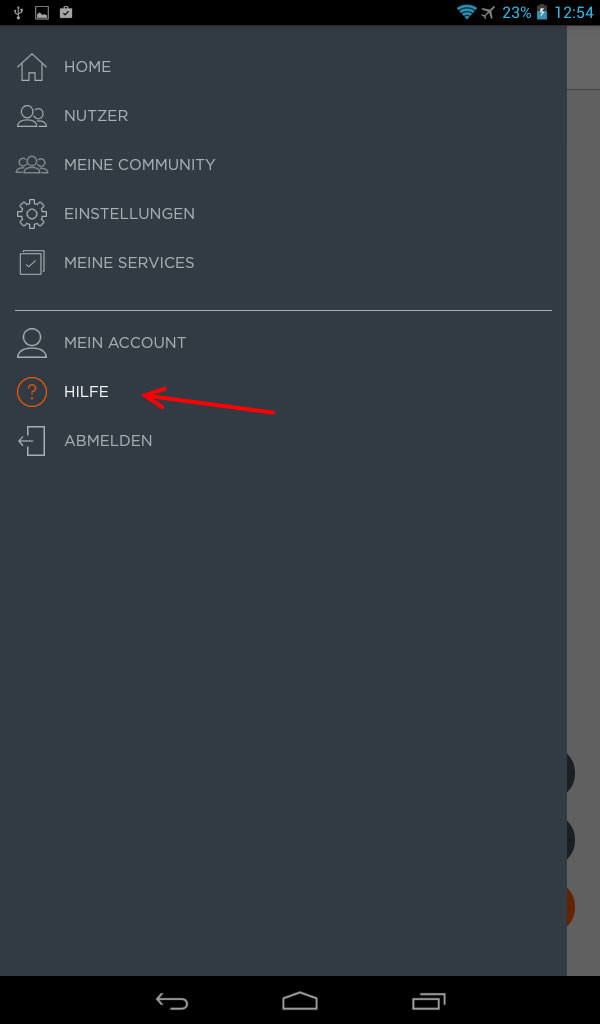
Task: Tap the Android home navigation button
Action: coord(300,1000)
